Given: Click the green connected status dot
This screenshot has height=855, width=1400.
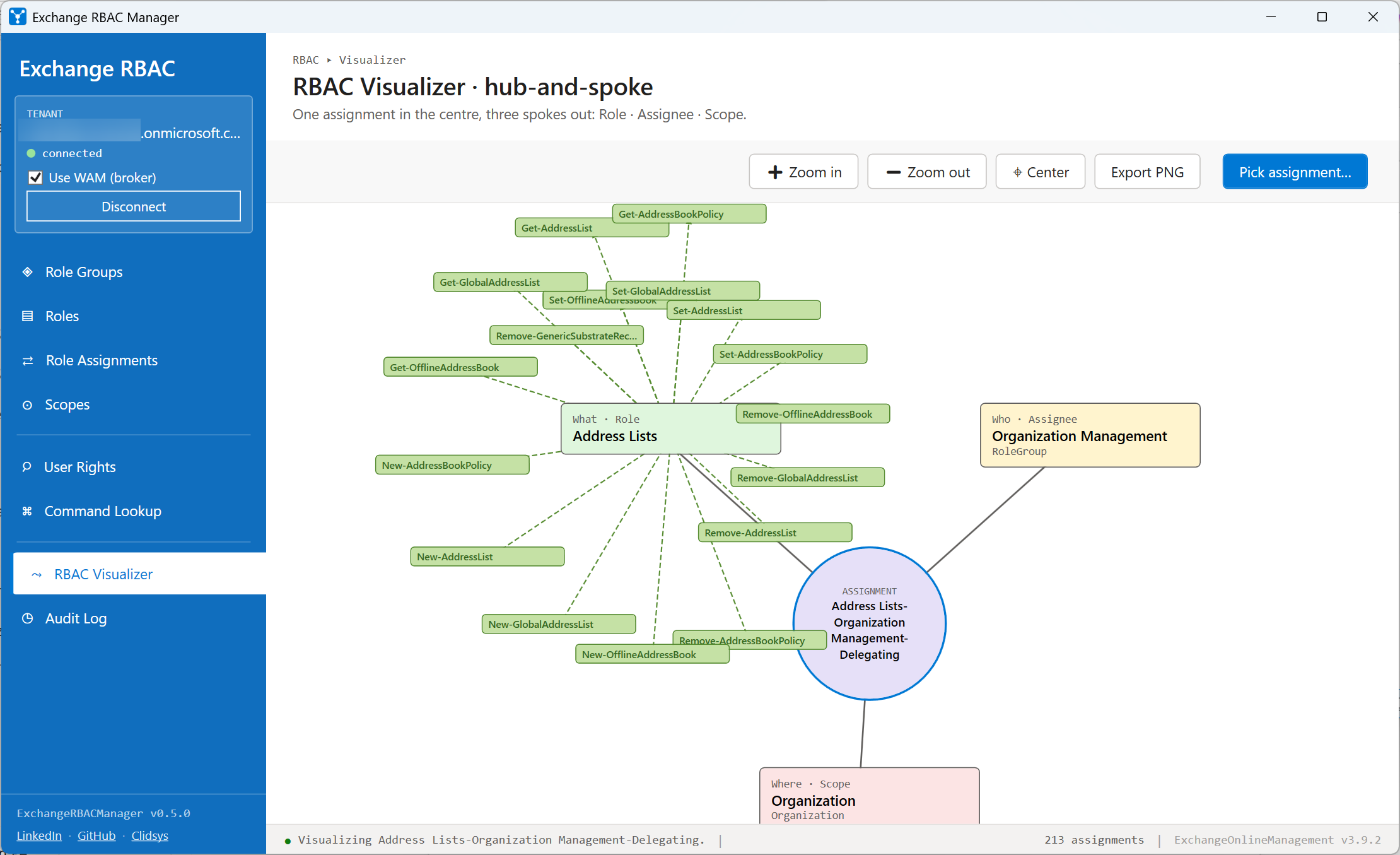Looking at the screenshot, I should pyautogui.click(x=31, y=153).
